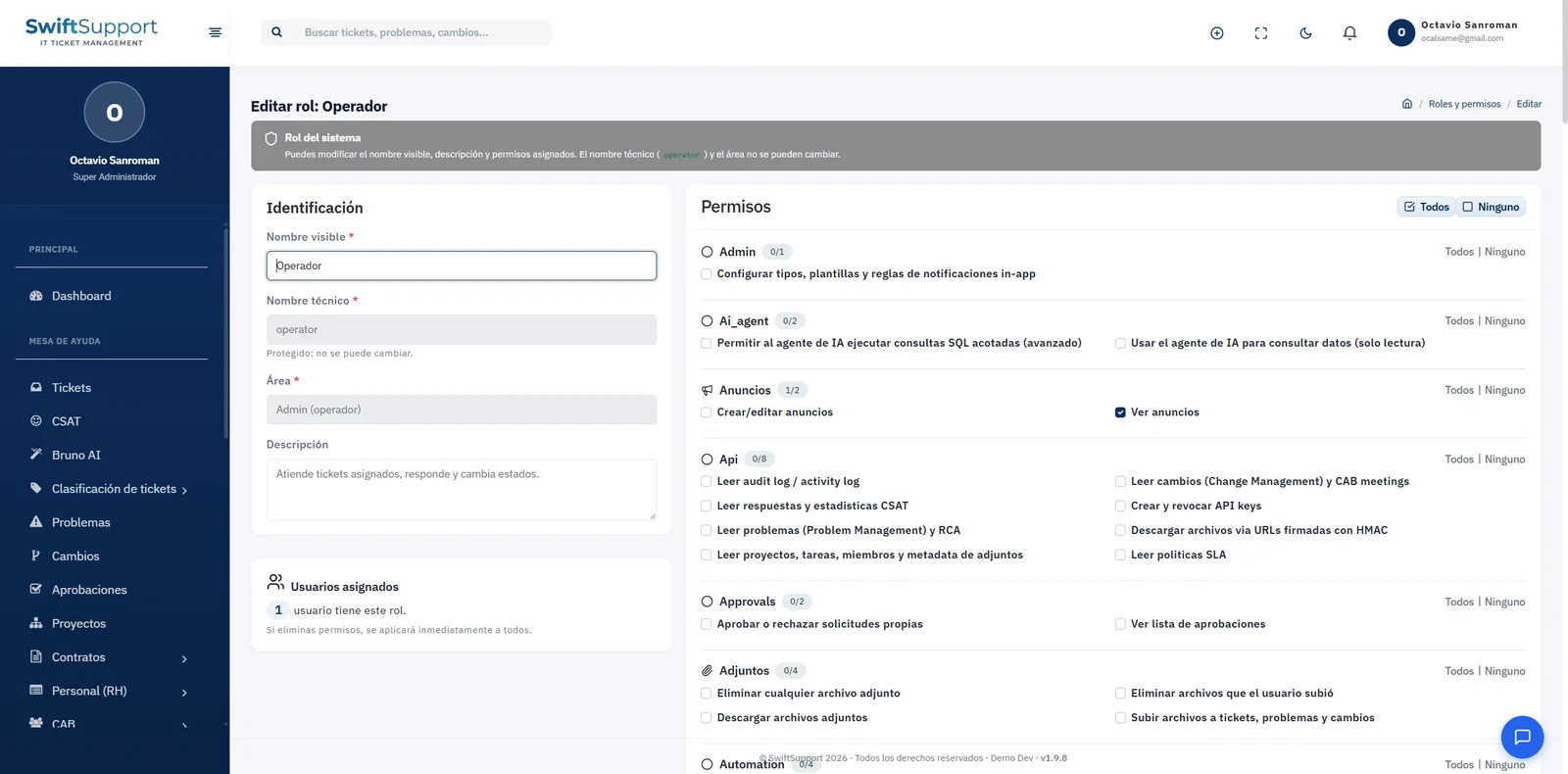This screenshot has height=774, width=1568.
Task: Enable Permitir al agente ejecutar consultas SQL
Action: coord(707,343)
